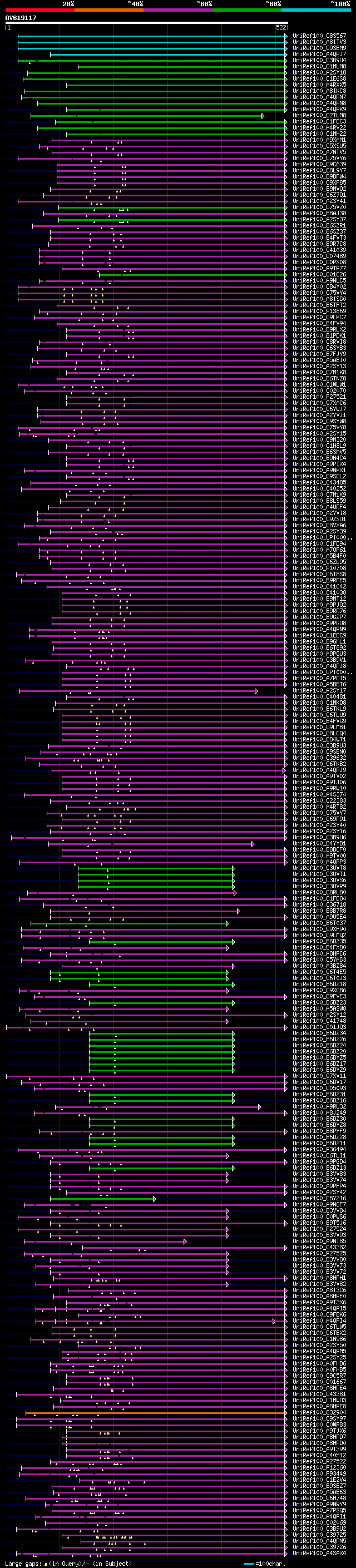Select the UniRef100_B6T037 label
The image size is (356, 1568).
coord(319,923)
